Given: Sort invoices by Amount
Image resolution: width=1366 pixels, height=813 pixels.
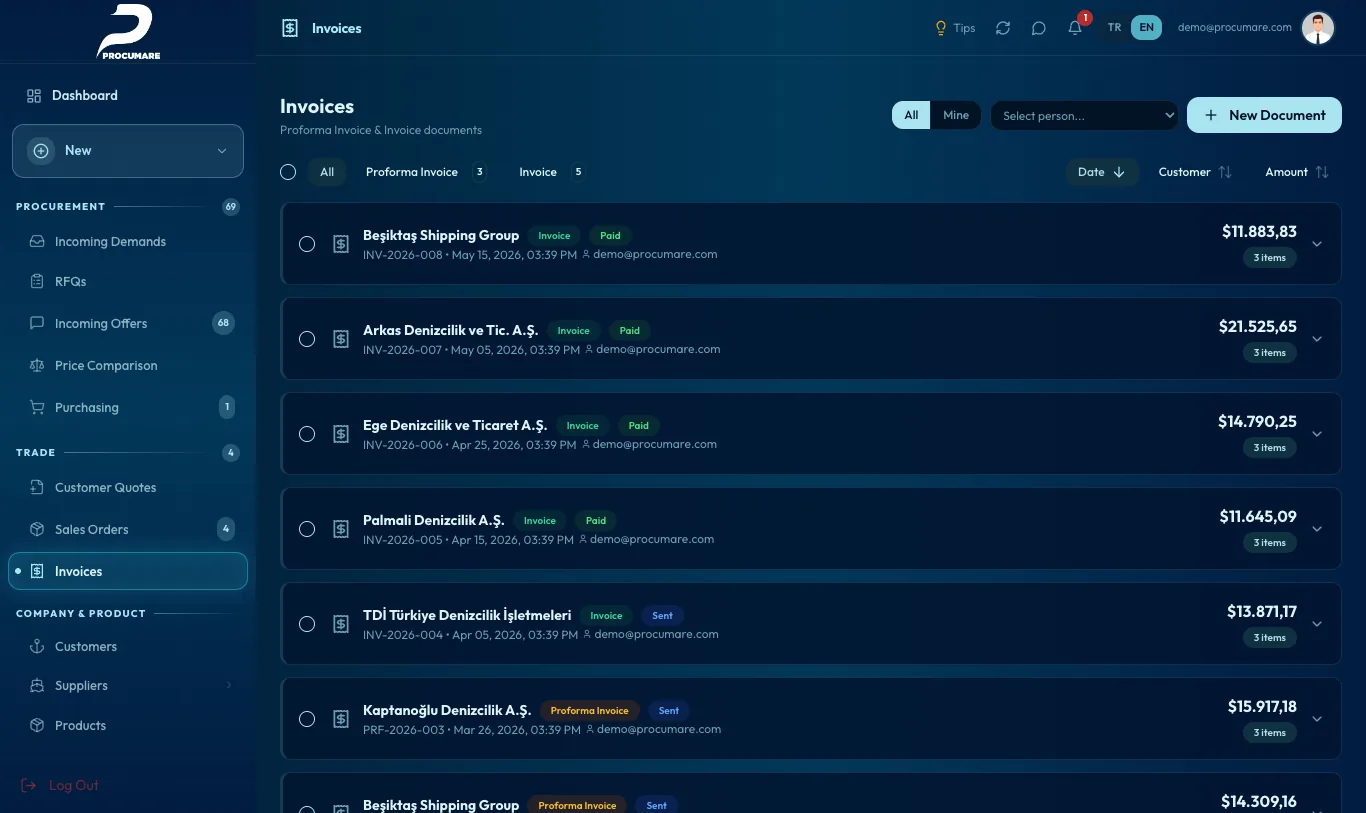Looking at the screenshot, I should click(x=1297, y=172).
